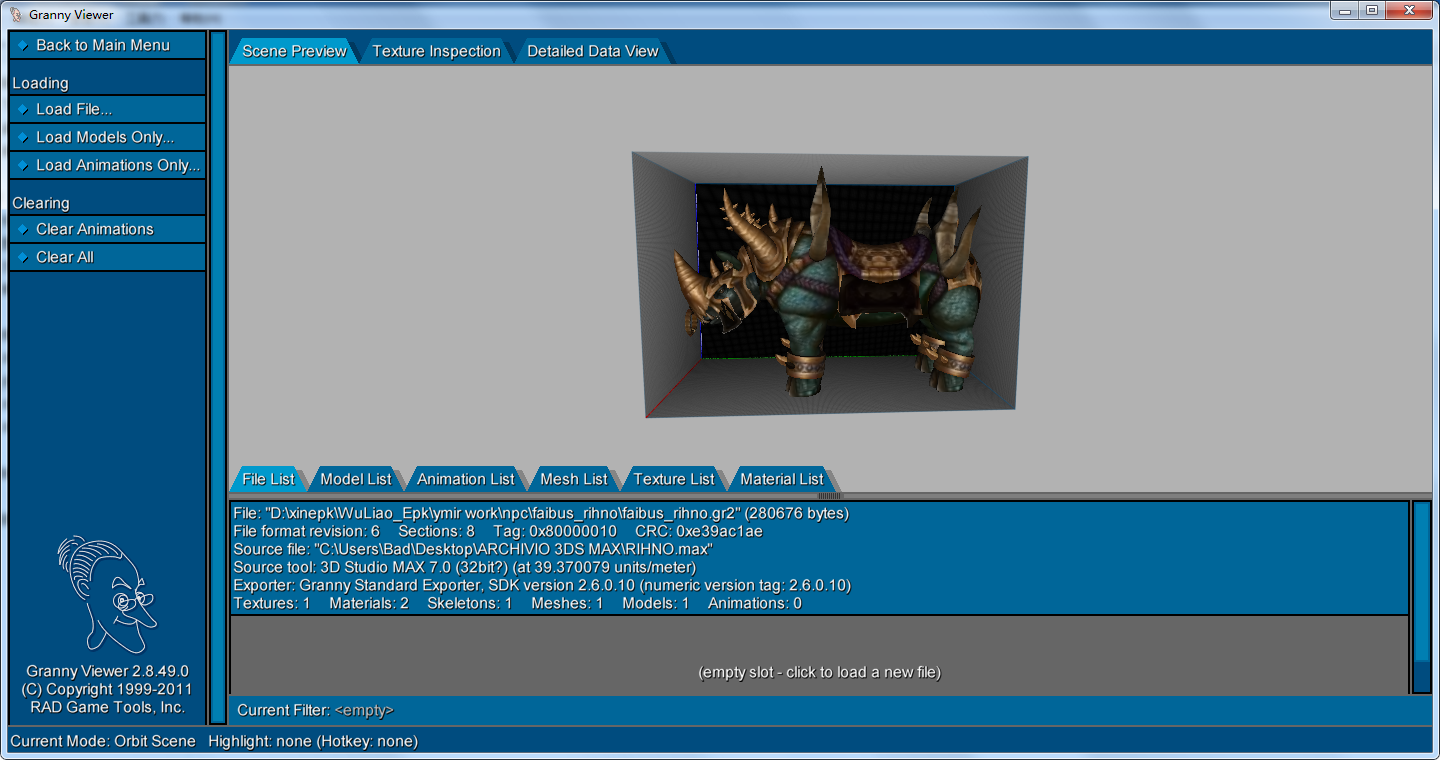This screenshot has width=1440, height=760.
Task: Select the Mesh List tab
Action: point(574,479)
